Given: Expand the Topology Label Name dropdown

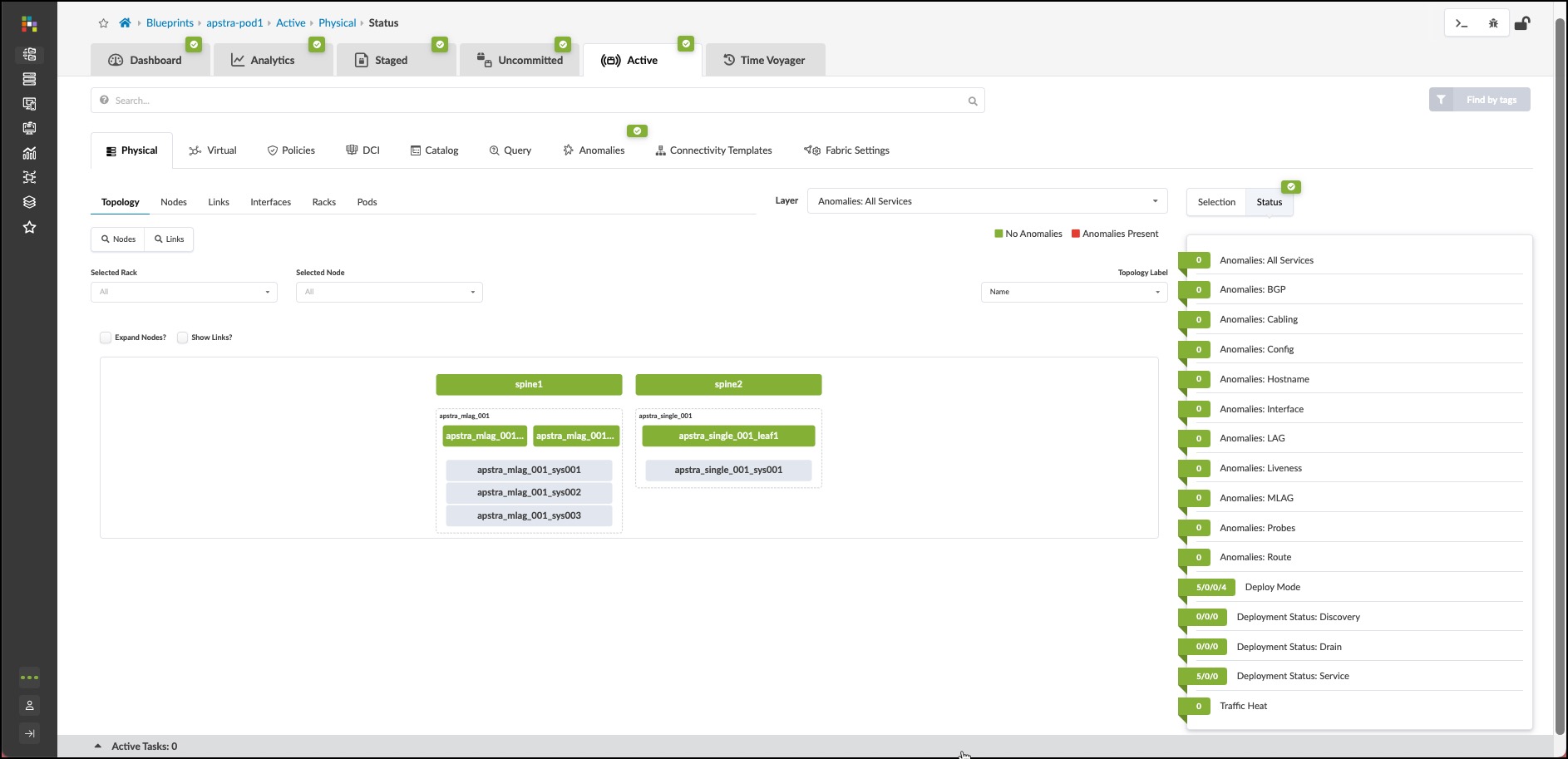Looking at the screenshot, I should 1073,292.
